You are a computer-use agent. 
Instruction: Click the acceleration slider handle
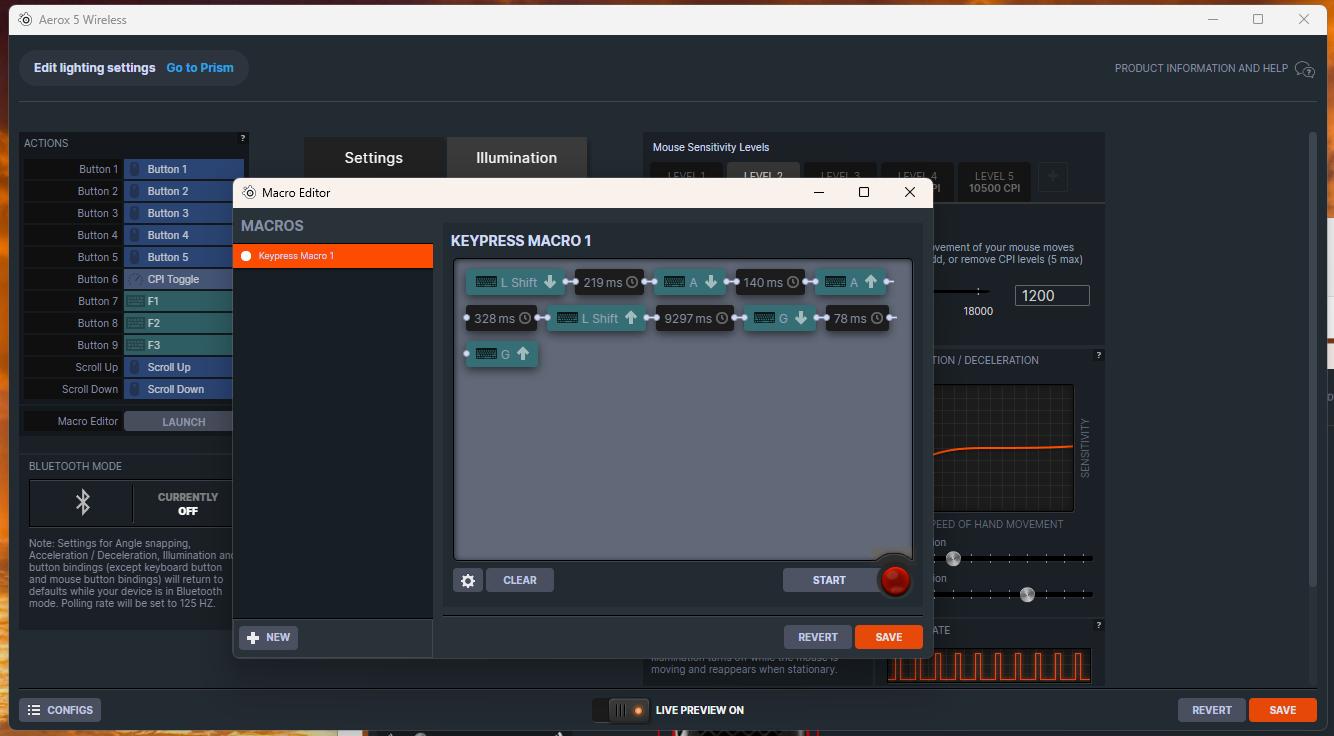(953, 558)
